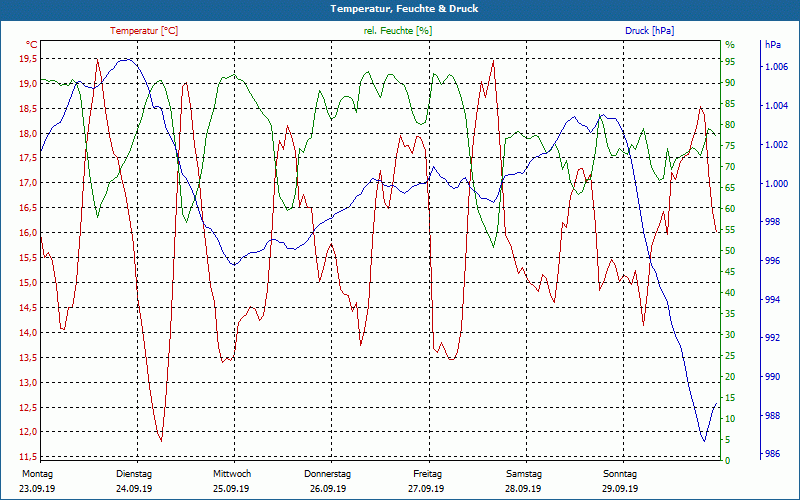Viewport: 800px width, 500px height.
Task: Click the '%' unit label on humidity axis
Action: pyautogui.click(x=730, y=45)
